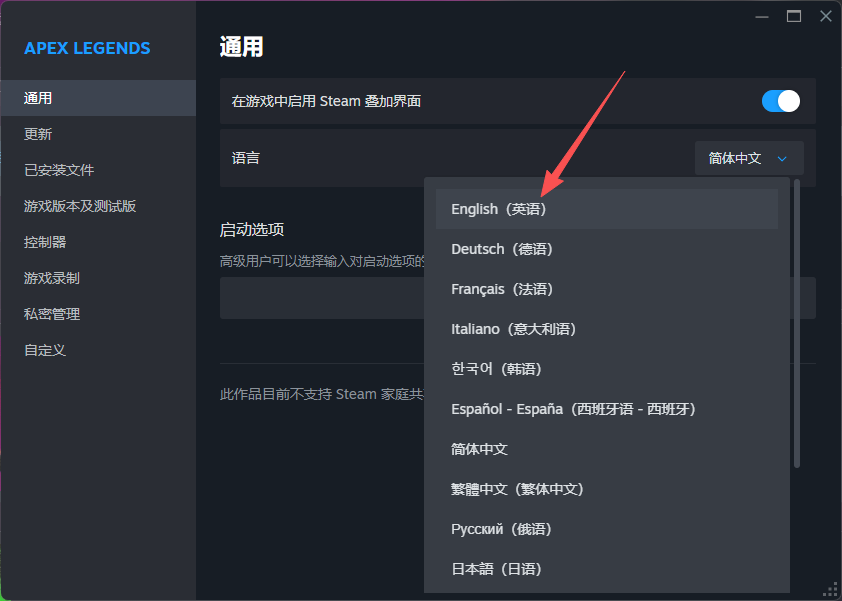Go to the 更新 sidebar section
This screenshot has height=601, width=842.
(x=98, y=134)
